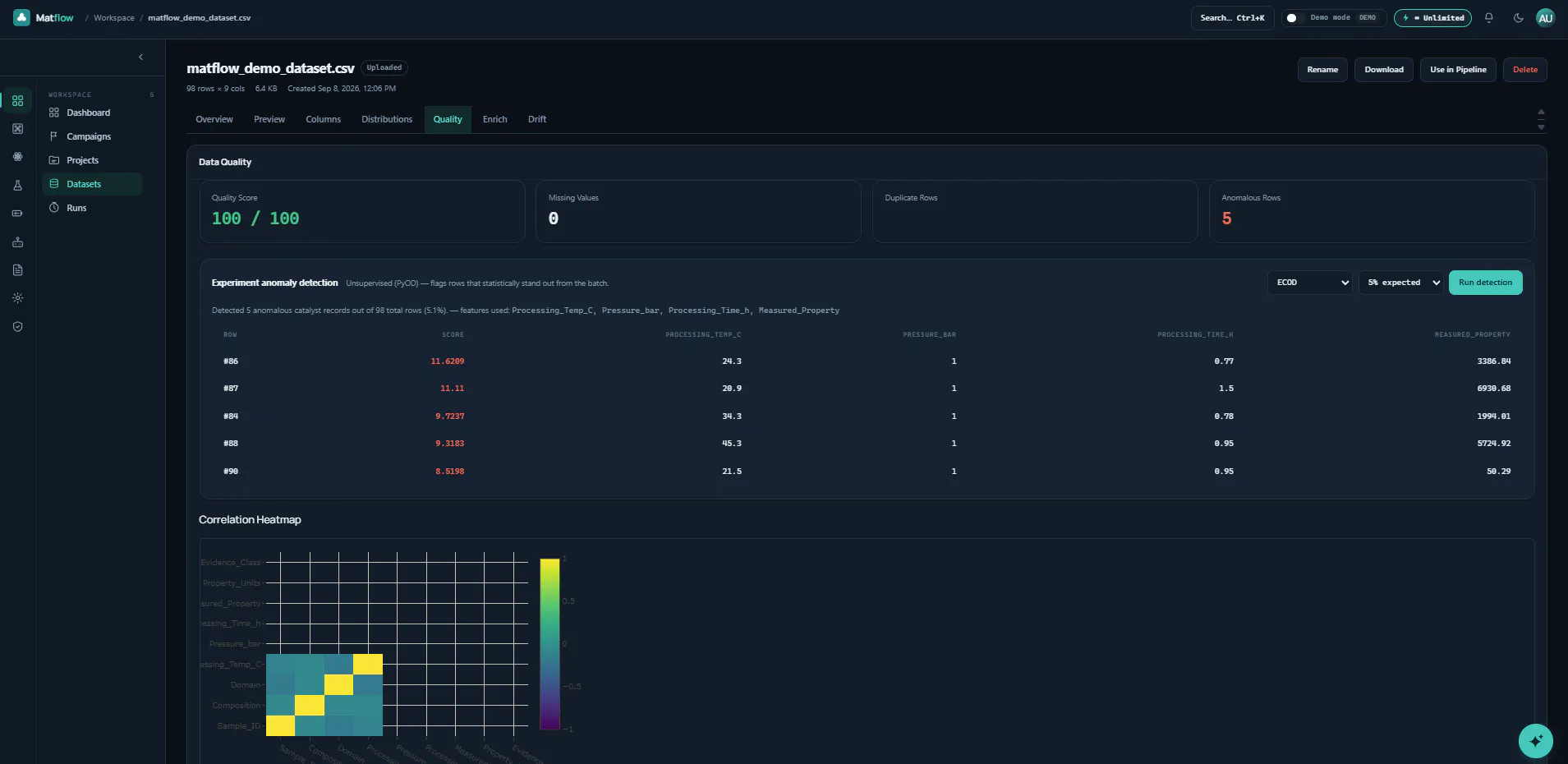
Task: Open the battery-shaped icon in the rail
Action: pos(17,214)
